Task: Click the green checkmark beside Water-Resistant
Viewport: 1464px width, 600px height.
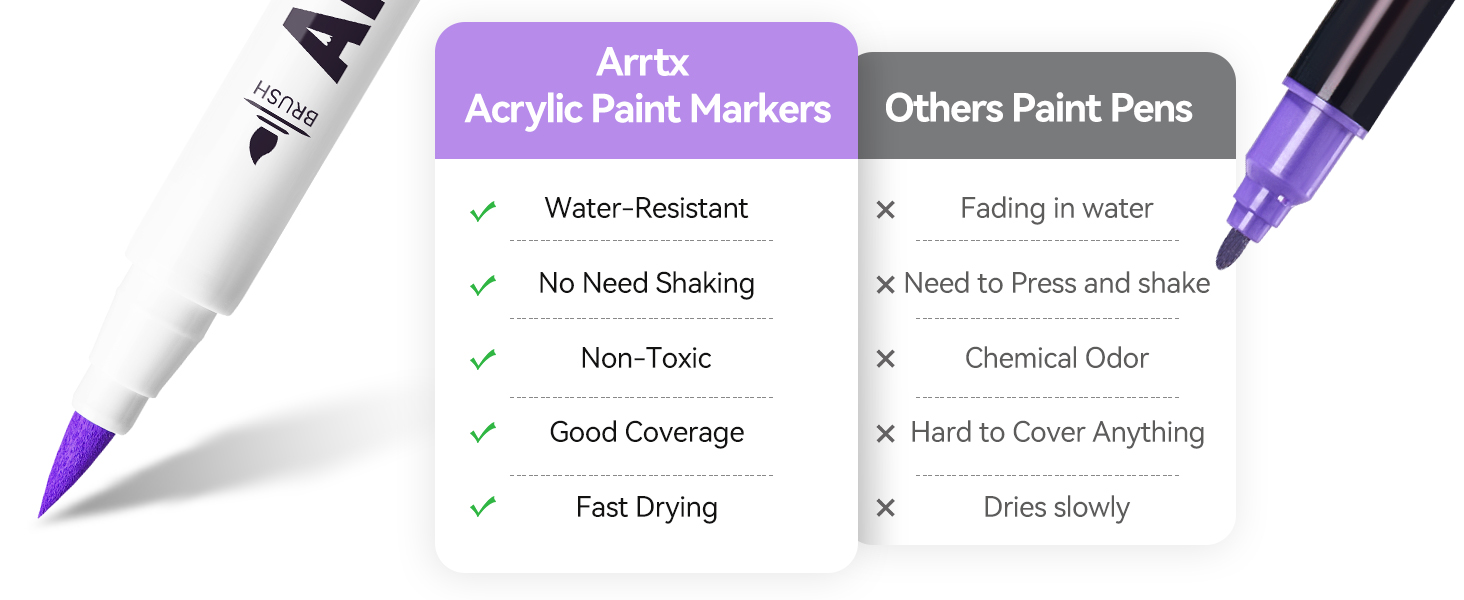Action: [x=483, y=211]
